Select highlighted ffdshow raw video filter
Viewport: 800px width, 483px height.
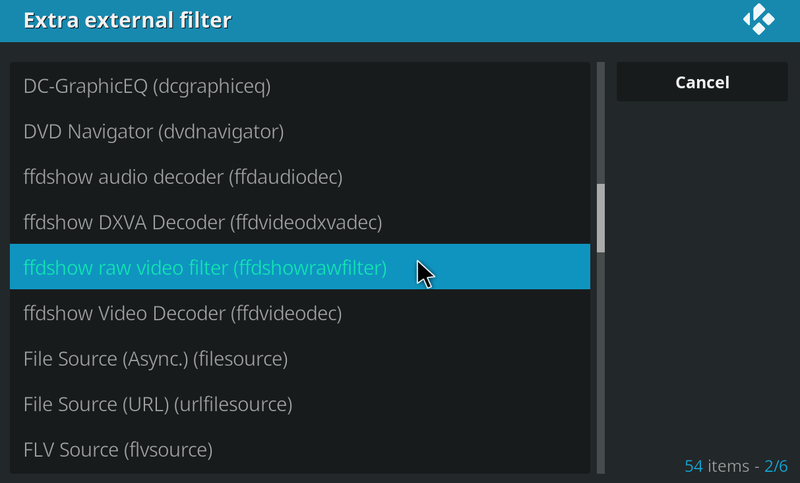point(205,267)
